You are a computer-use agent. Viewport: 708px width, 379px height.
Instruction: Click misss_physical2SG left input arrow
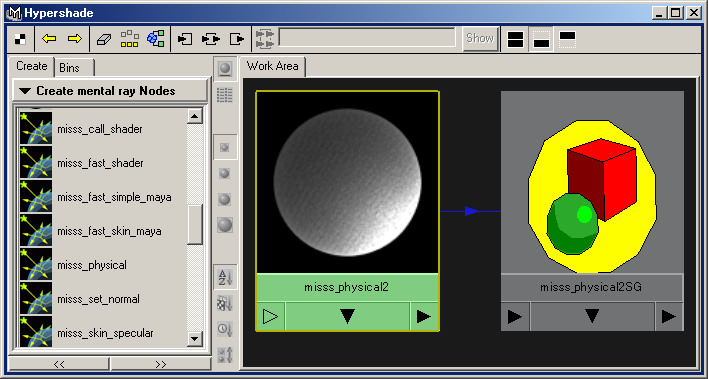(515, 317)
